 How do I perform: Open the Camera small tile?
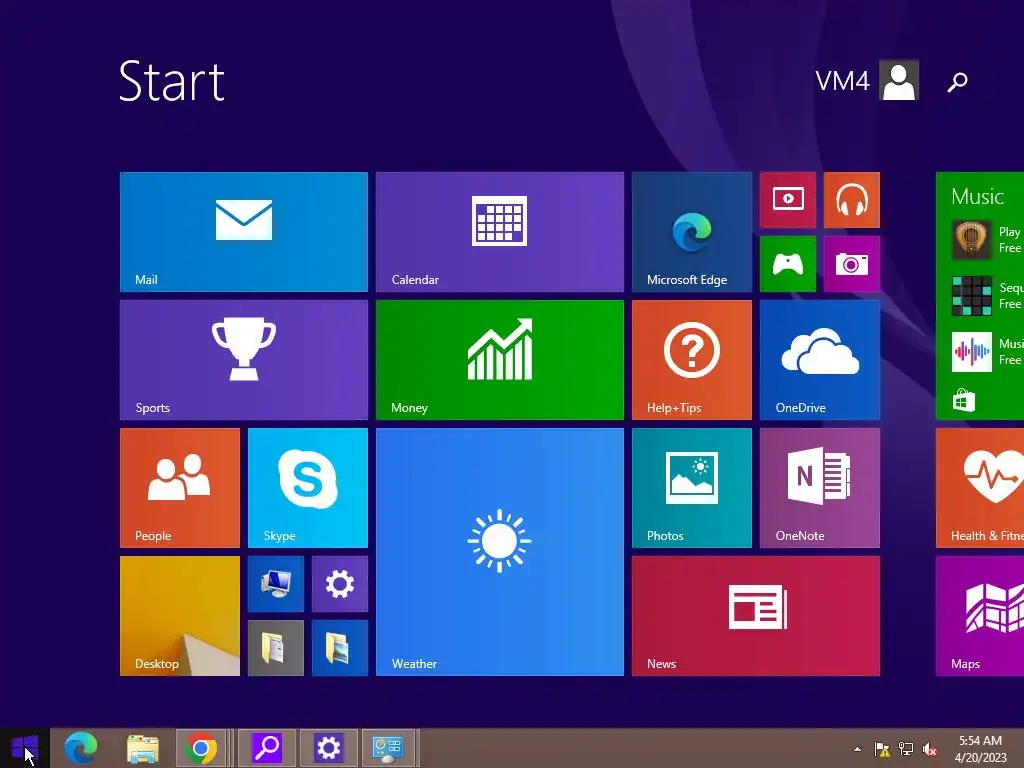tap(852, 264)
